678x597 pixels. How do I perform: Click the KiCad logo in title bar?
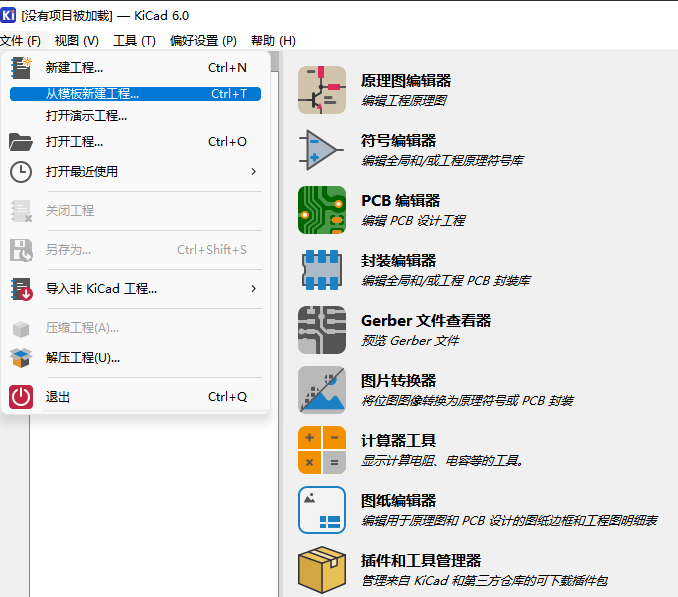[8, 15]
